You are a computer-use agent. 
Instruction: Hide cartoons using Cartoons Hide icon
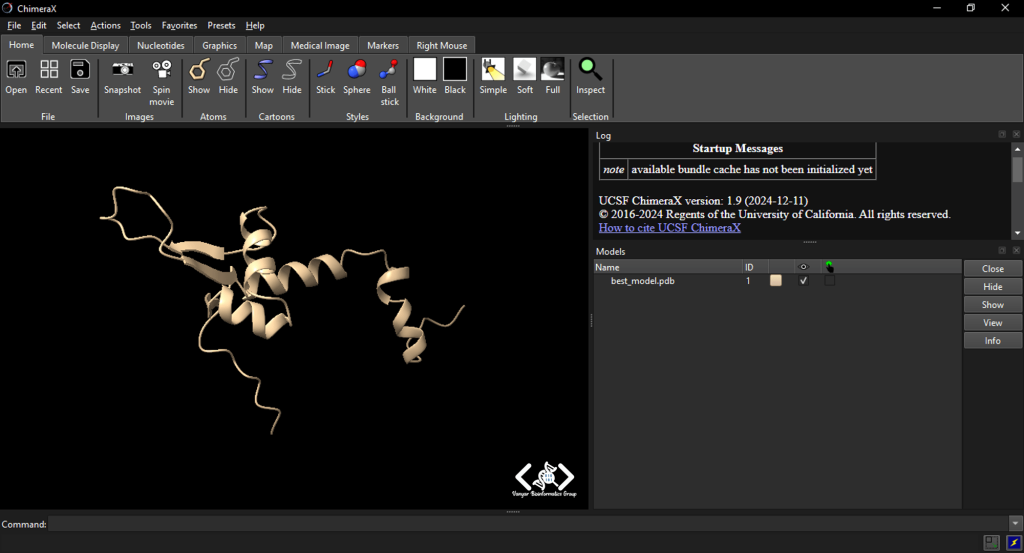[291, 76]
